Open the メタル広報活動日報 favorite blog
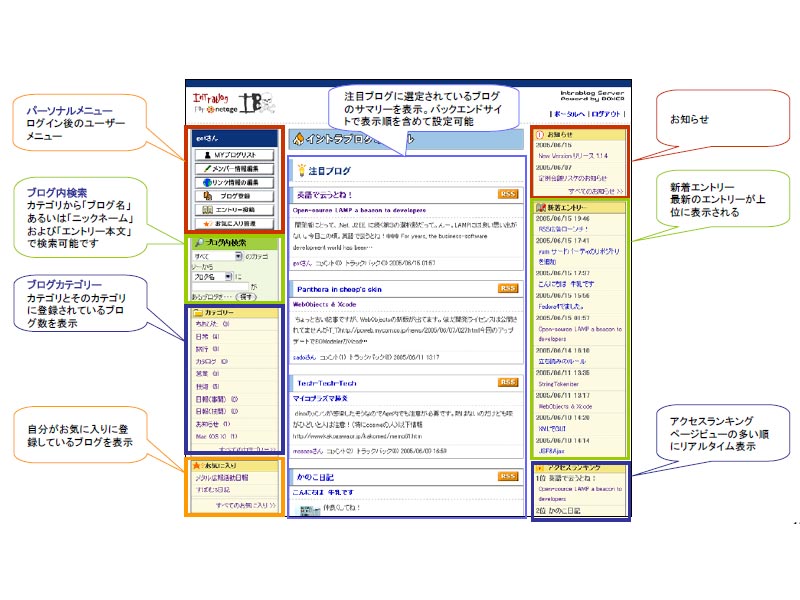The height and width of the screenshot is (600, 800). [x=222, y=478]
